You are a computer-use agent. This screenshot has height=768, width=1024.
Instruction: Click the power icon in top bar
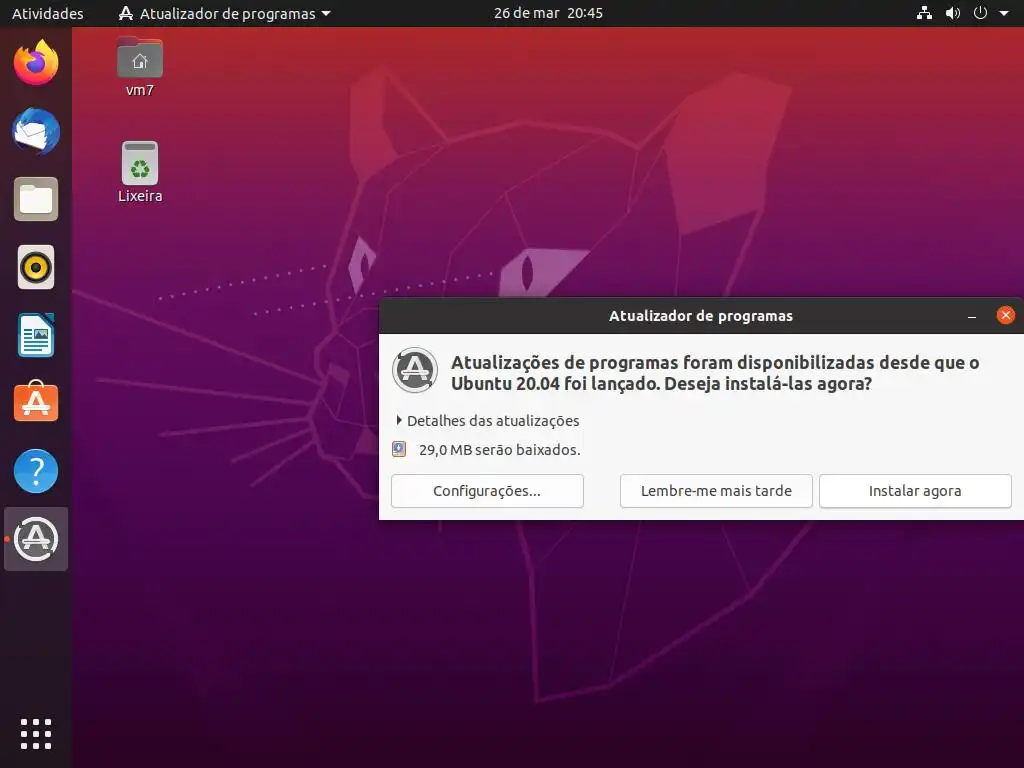coord(980,13)
